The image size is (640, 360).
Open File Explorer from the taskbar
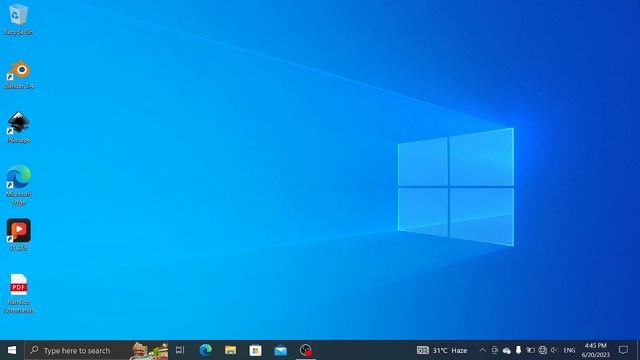click(231, 350)
